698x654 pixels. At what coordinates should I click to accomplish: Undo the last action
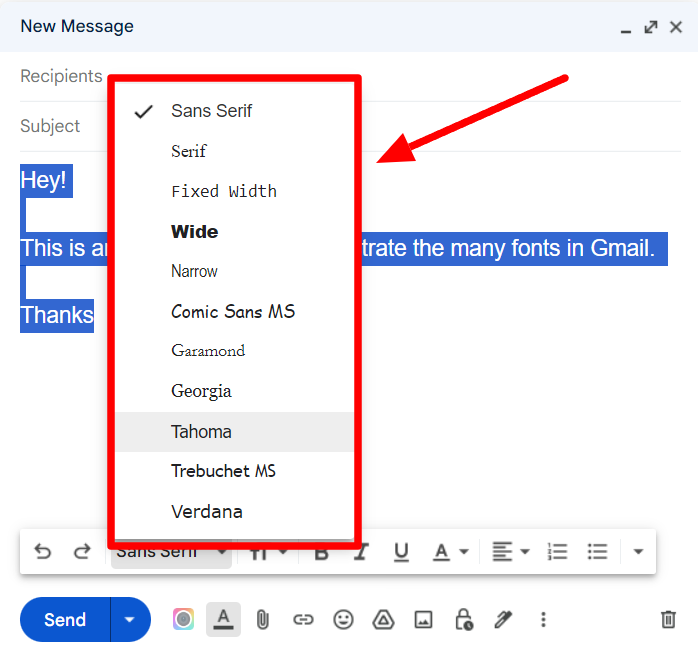43,552
